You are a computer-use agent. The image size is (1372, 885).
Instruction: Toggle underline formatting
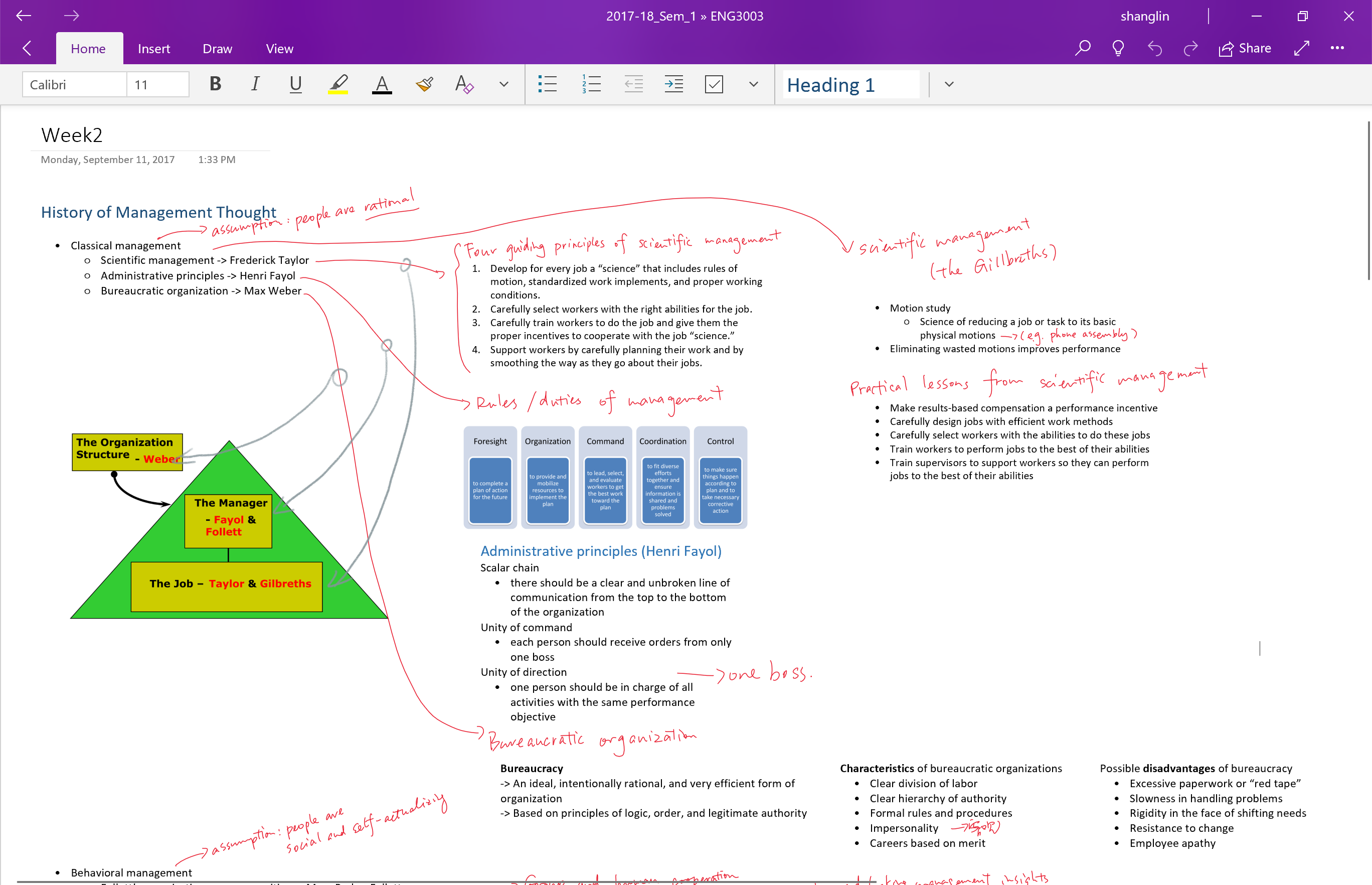pos(295,84)
